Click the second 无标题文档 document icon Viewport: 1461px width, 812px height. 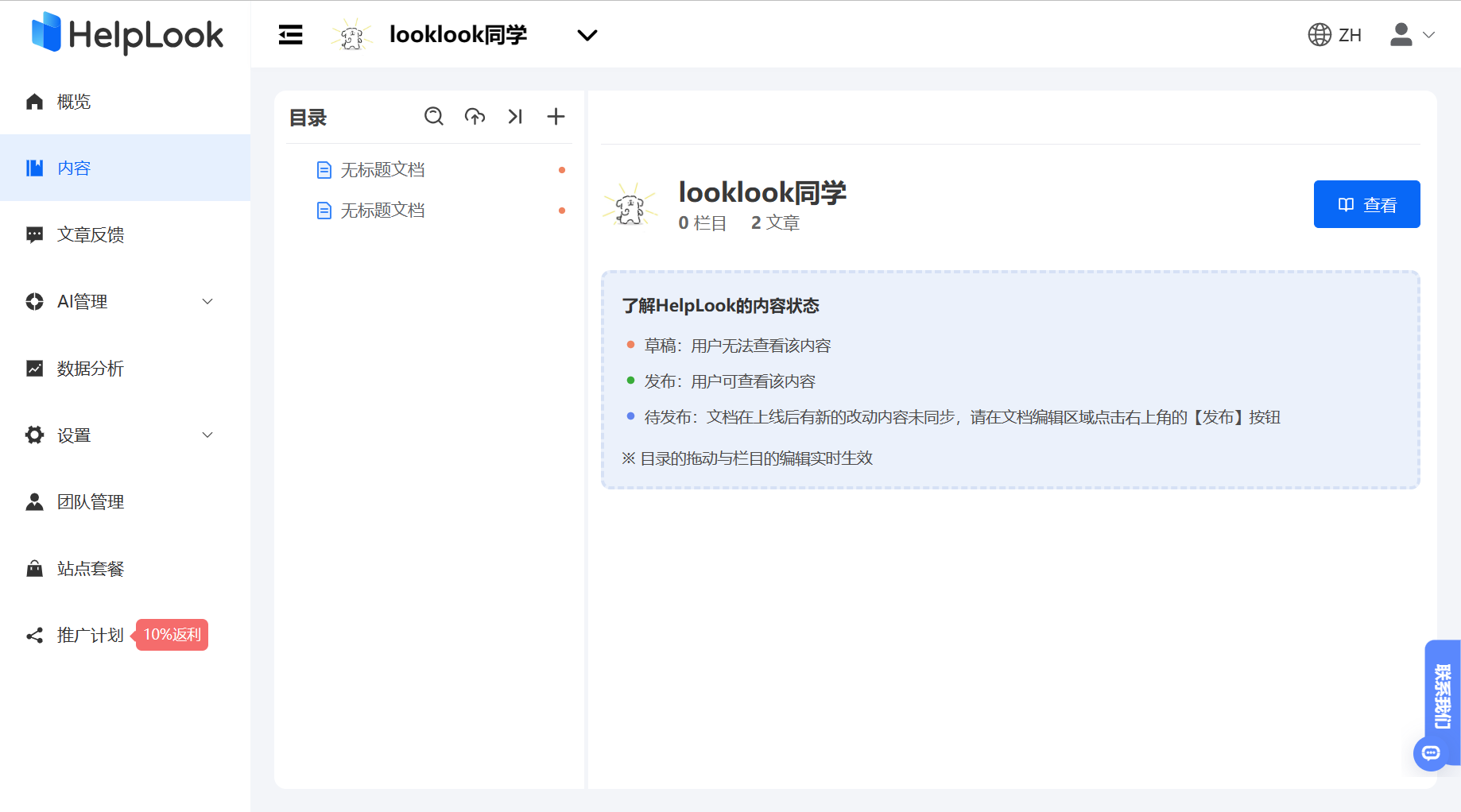(x=324, y=210)
